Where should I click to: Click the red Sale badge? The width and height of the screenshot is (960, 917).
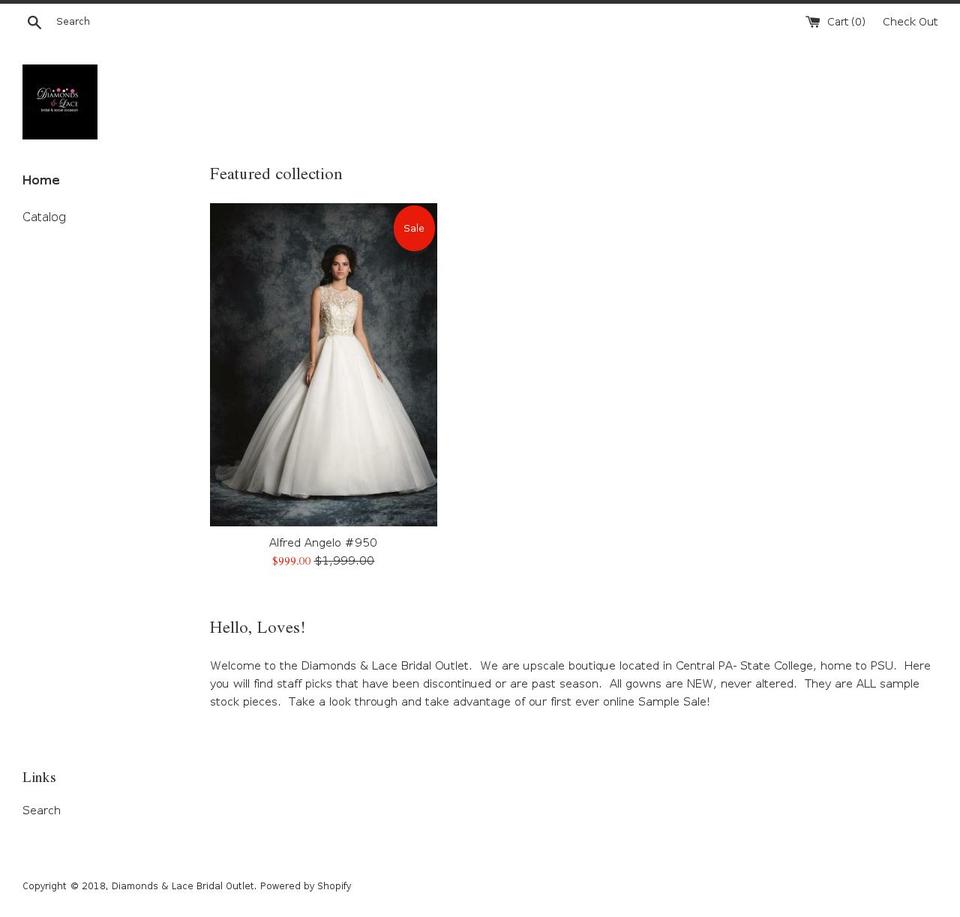tap(414, 228)
